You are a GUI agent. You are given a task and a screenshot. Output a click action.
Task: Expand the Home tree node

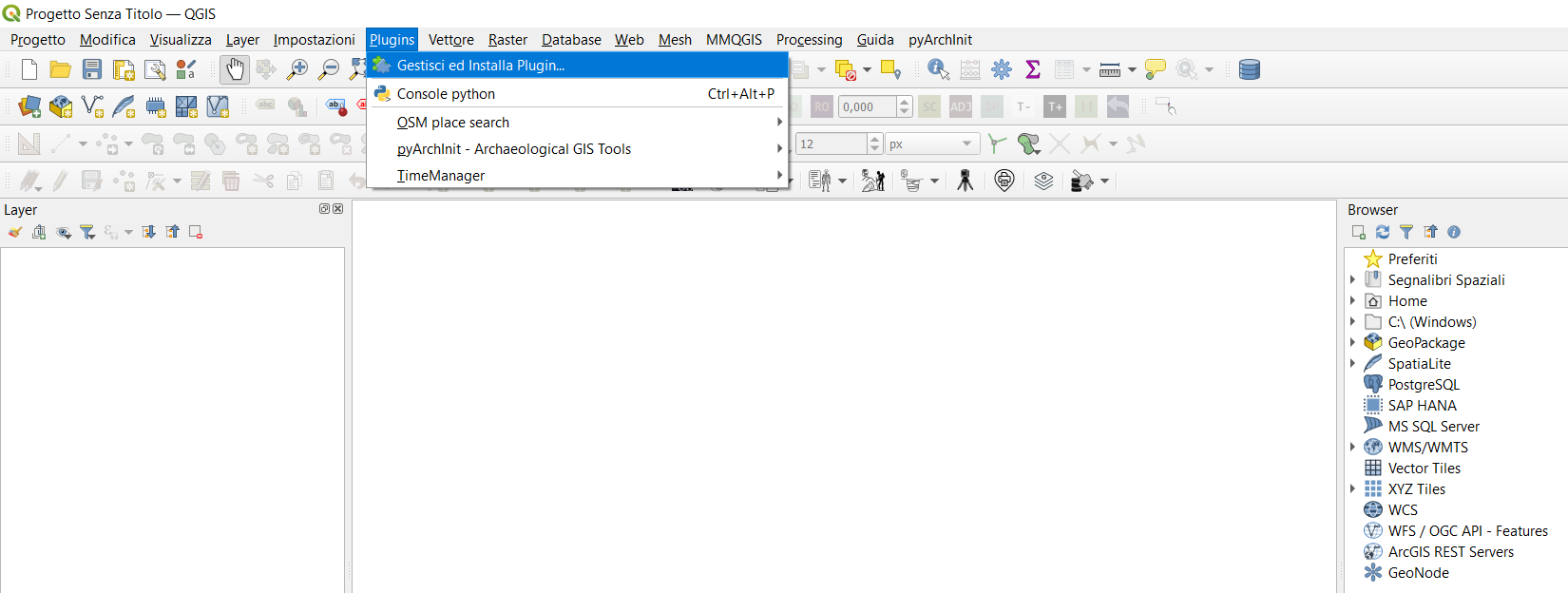coord(1353,300)
